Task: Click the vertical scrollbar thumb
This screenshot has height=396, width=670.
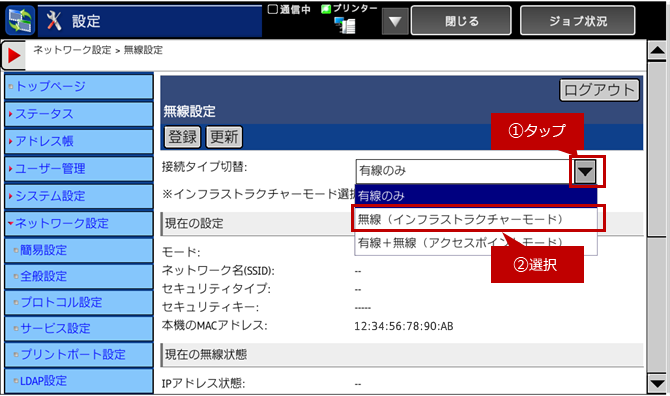Action: coord(657,149)
